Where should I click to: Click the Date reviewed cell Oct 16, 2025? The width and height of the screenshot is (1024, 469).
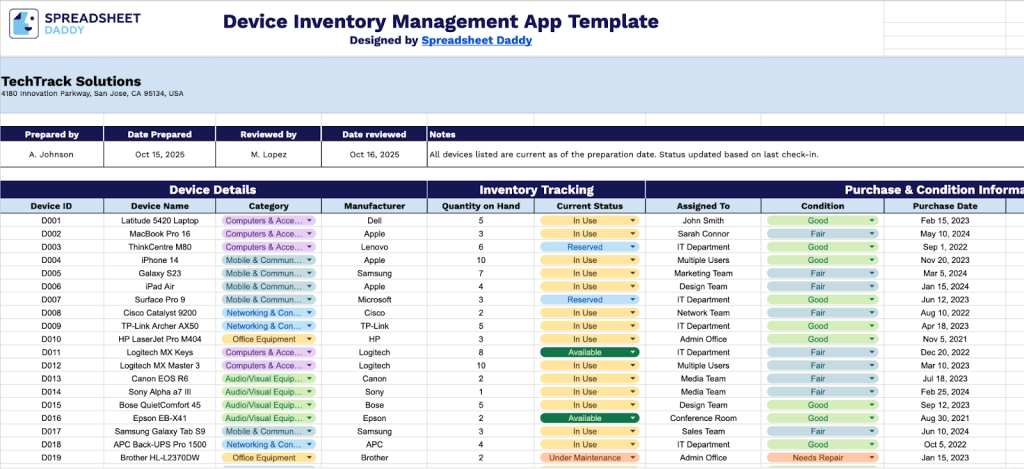tap(374, 154)
